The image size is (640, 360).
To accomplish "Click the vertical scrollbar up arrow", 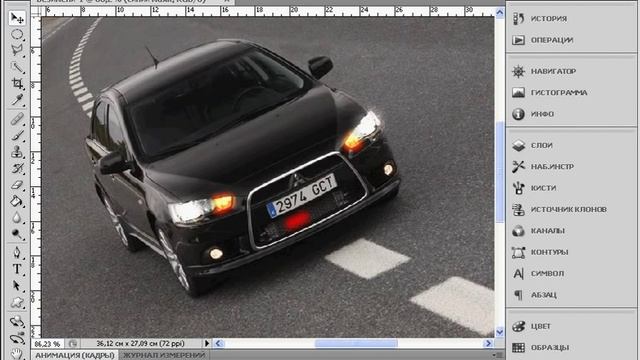I will (x=500, y=13).
